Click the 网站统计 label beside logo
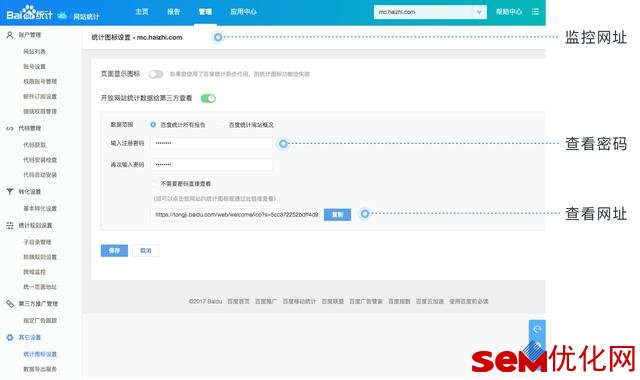The image size is (640, 380). (86, 17)
